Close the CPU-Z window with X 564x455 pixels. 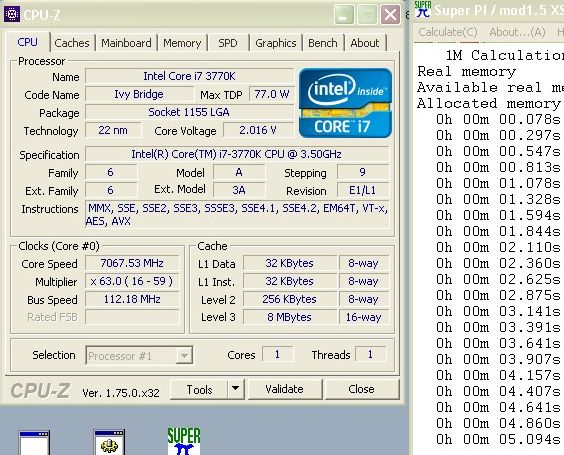tap(390, 15)
